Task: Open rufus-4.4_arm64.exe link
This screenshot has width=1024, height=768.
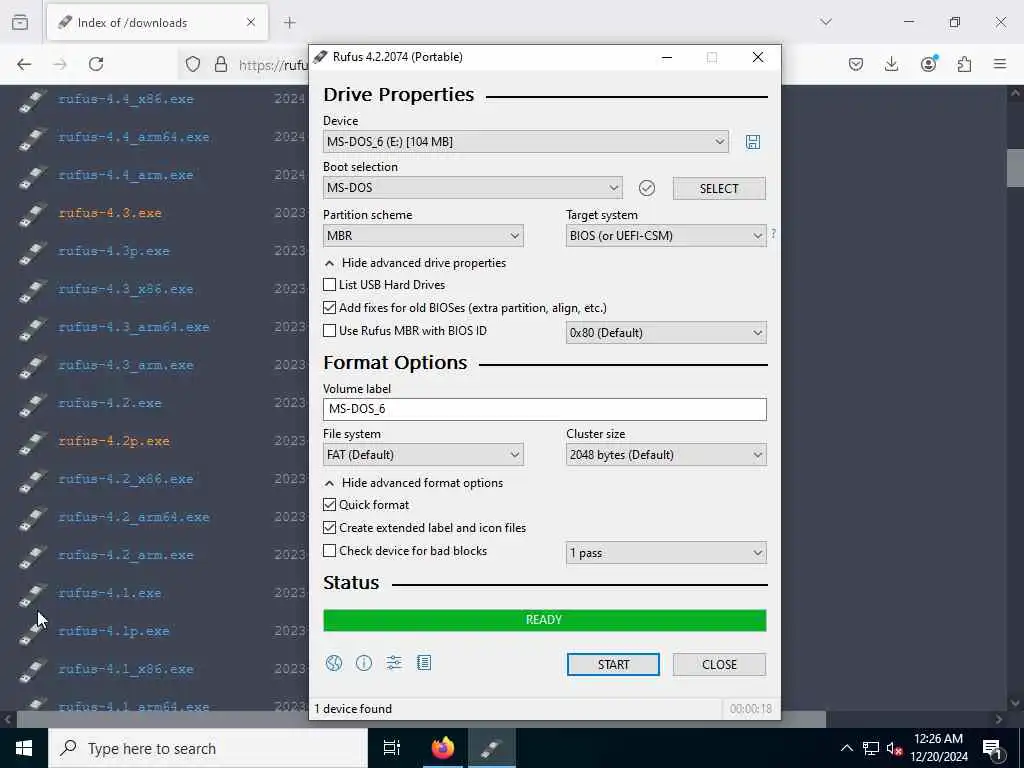Action: (134, 137)
